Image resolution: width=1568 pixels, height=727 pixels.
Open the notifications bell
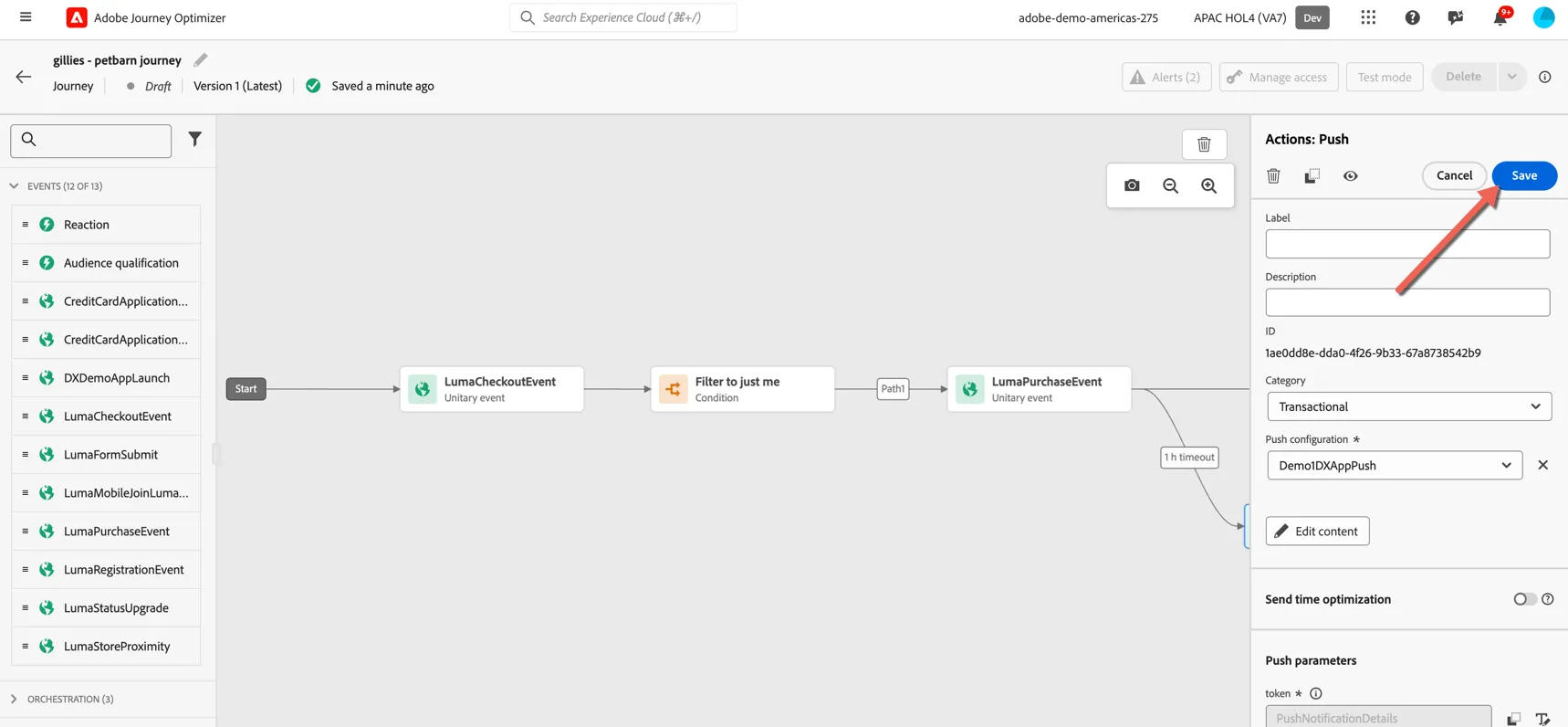[x=1500, y=17]
